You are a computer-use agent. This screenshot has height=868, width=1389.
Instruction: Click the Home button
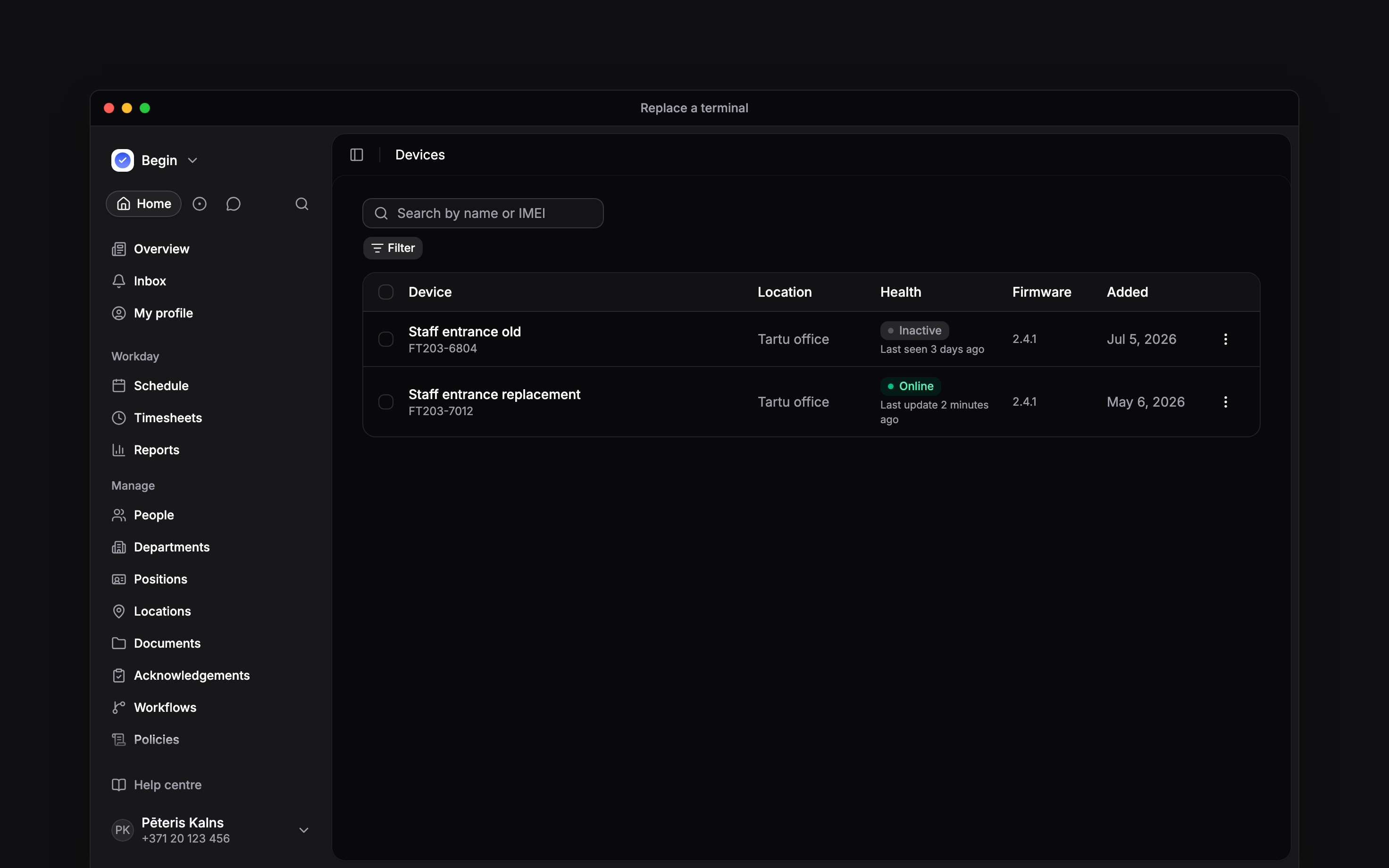[143, 204]
